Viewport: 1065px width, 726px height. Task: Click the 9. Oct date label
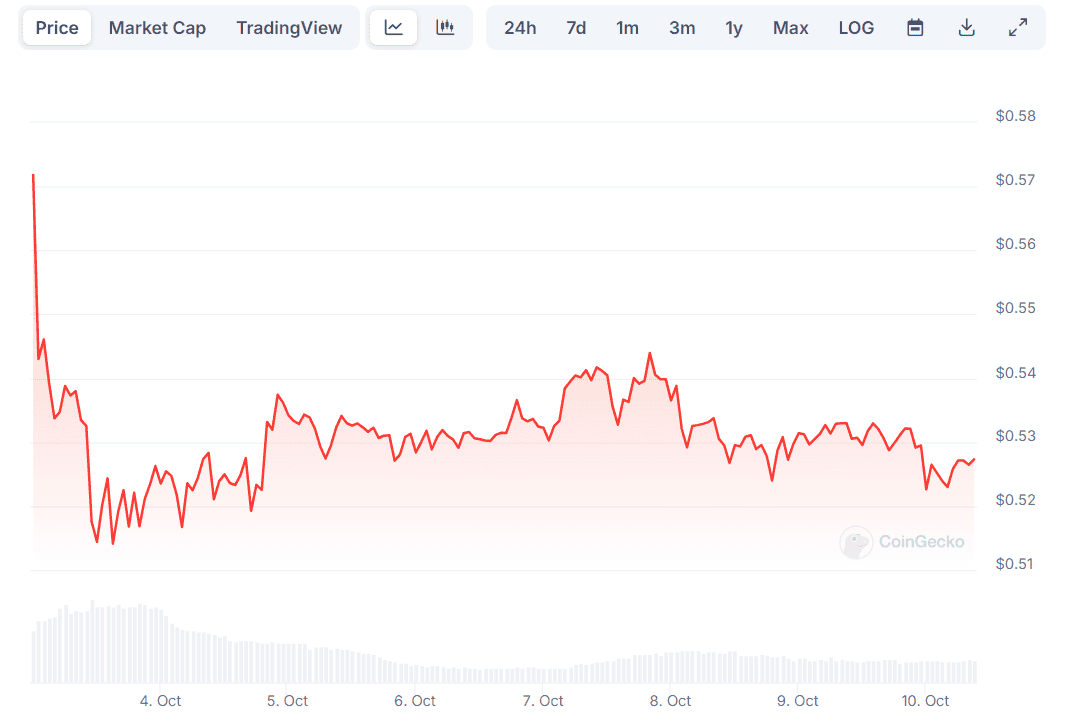(x=797, y=701)
